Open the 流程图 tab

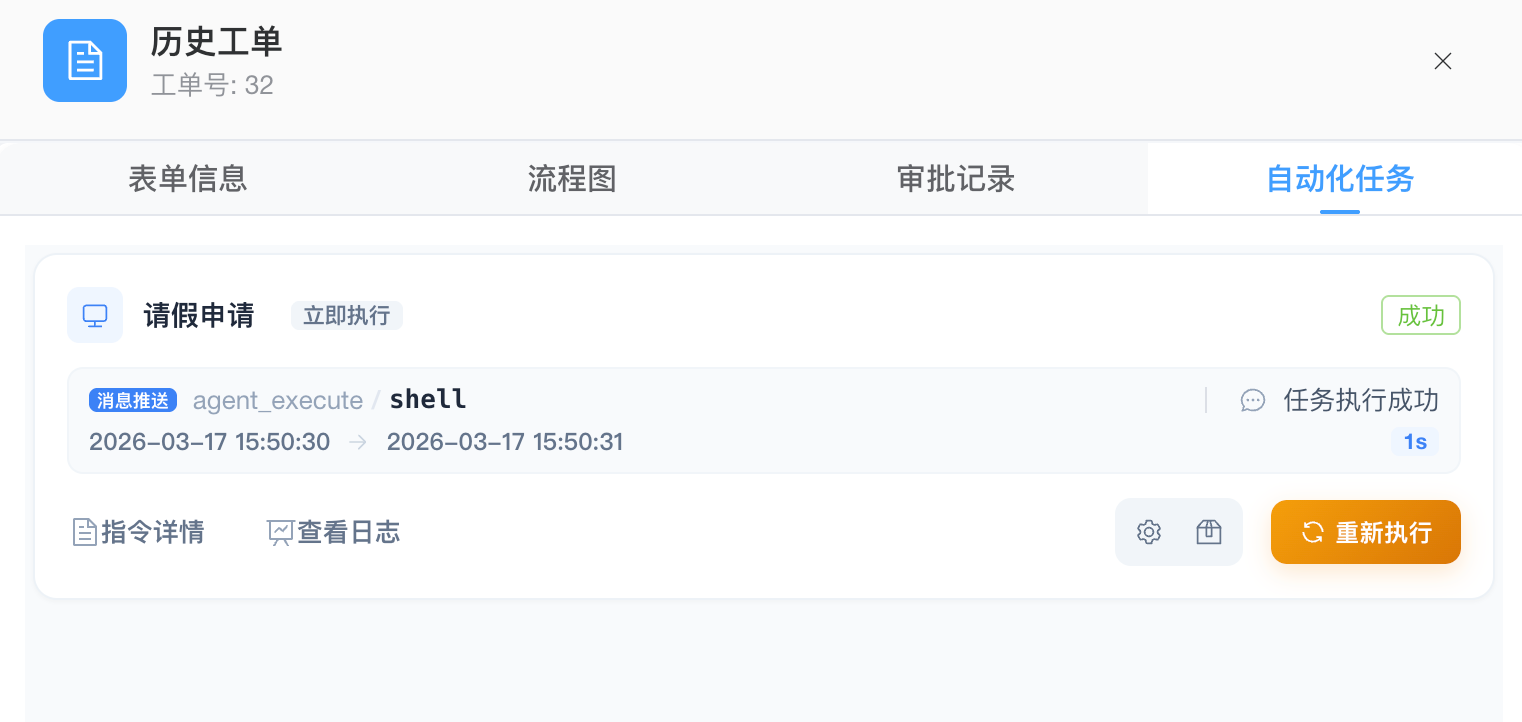pos(571,178)
